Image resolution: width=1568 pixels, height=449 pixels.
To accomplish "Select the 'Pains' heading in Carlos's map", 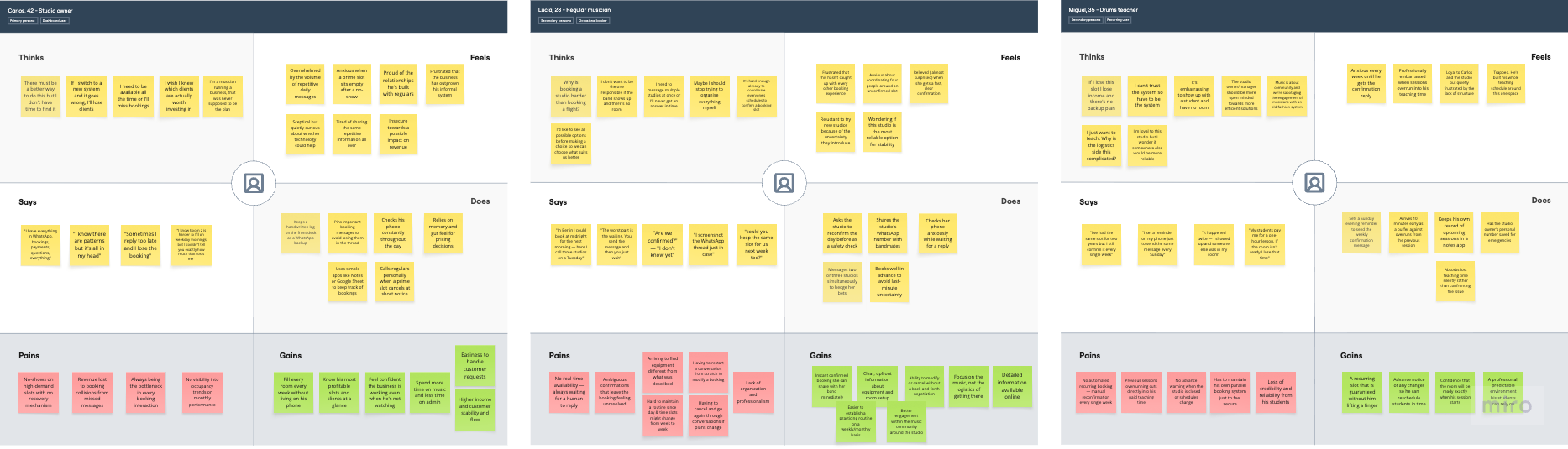I will tap(29, 356).
